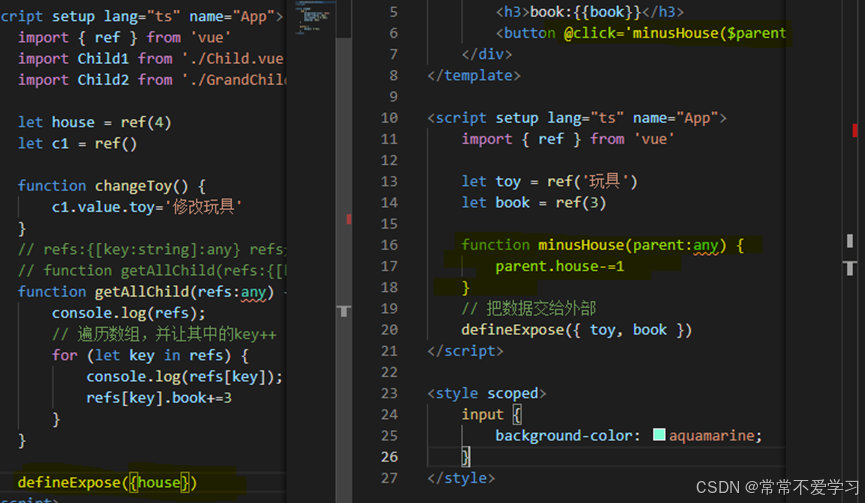Image resolution: width=865 pixels, height=503 pixels.
Task: Click the '<style scoped>' tag
Action: pyautogui.click(x=487, y=393)
